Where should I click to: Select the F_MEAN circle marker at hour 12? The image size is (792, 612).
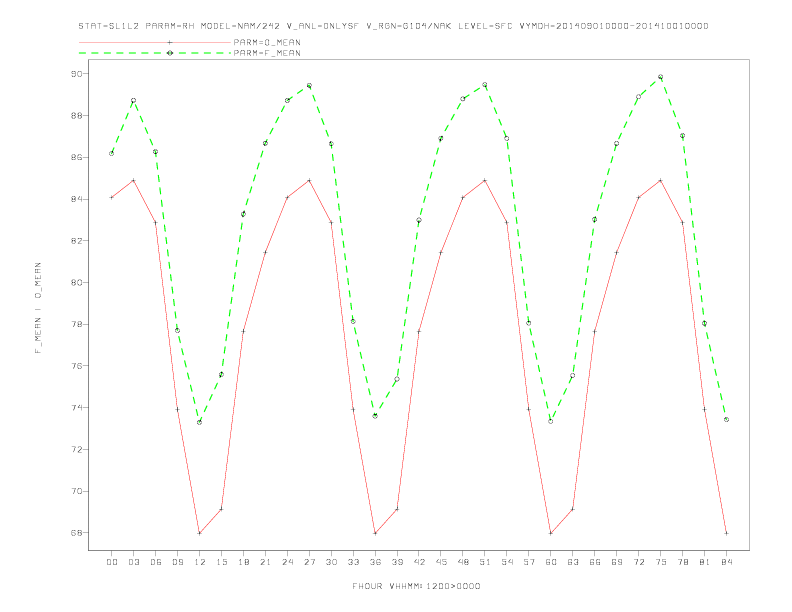point(200,422)
